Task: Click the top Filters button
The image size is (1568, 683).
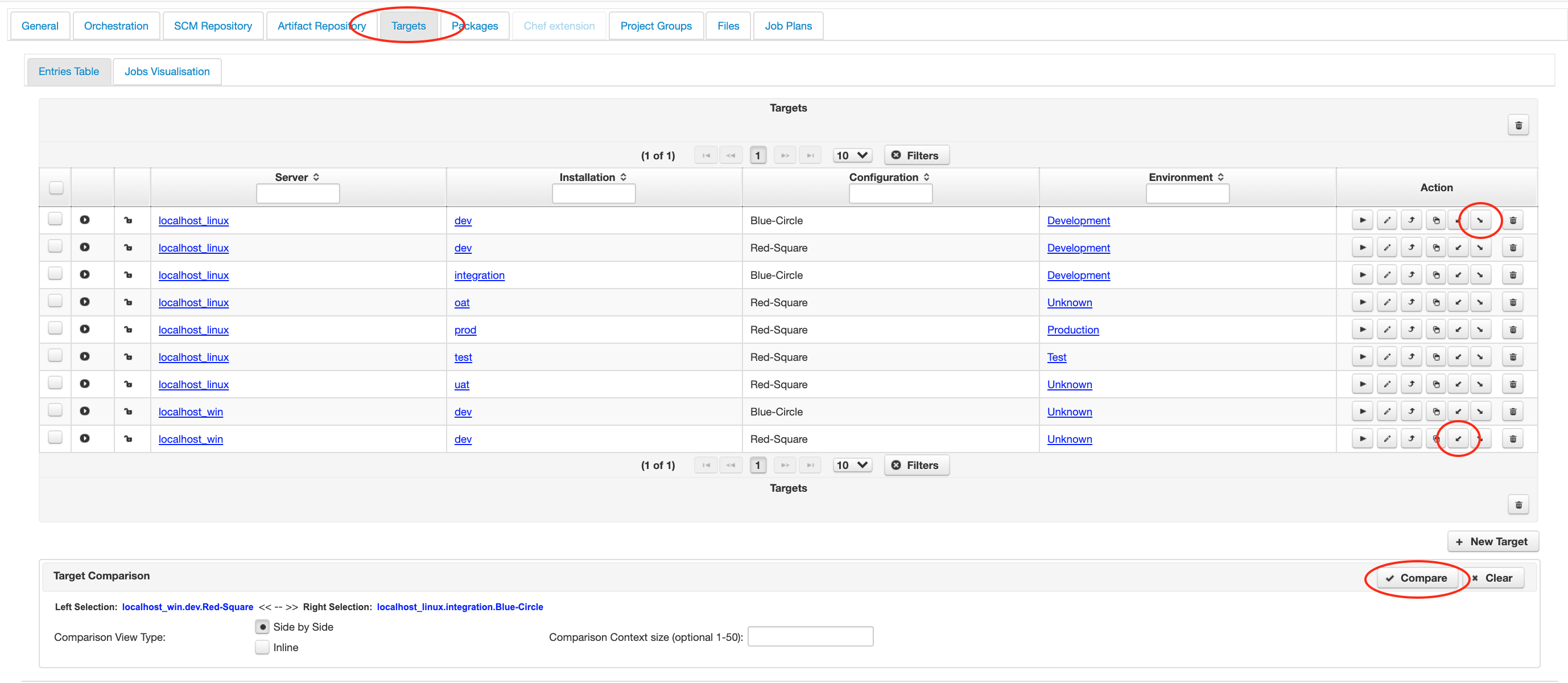Action: 916,155
